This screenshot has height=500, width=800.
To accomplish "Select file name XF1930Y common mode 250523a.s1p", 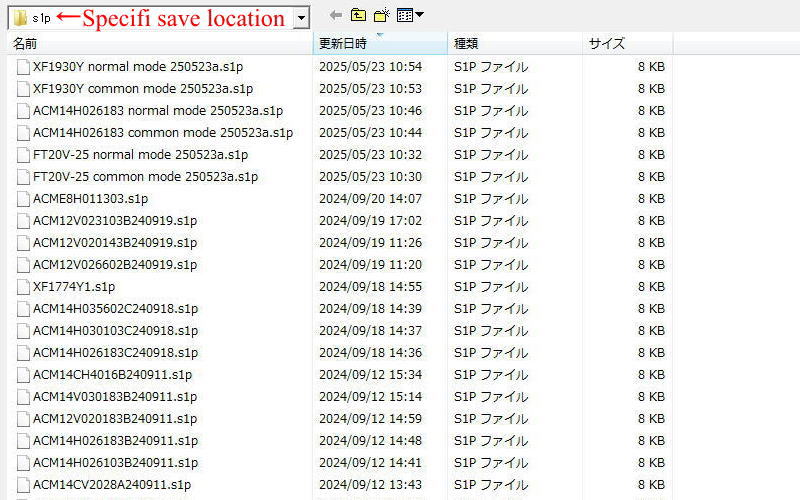I will point(143,89).
